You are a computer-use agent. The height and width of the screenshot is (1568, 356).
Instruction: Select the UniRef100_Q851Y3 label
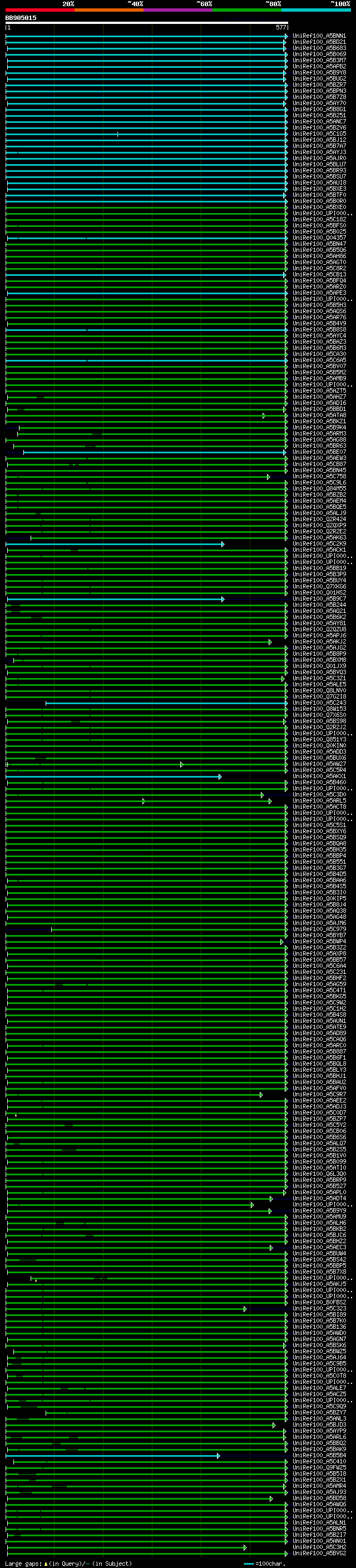[319, 739]
